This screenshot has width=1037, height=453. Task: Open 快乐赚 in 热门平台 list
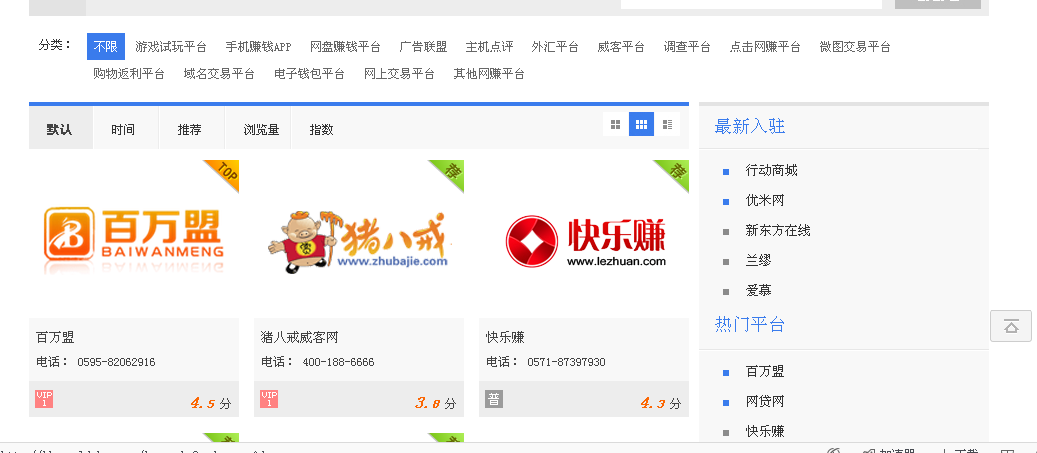pyautogui.click(x=765, y=432)
